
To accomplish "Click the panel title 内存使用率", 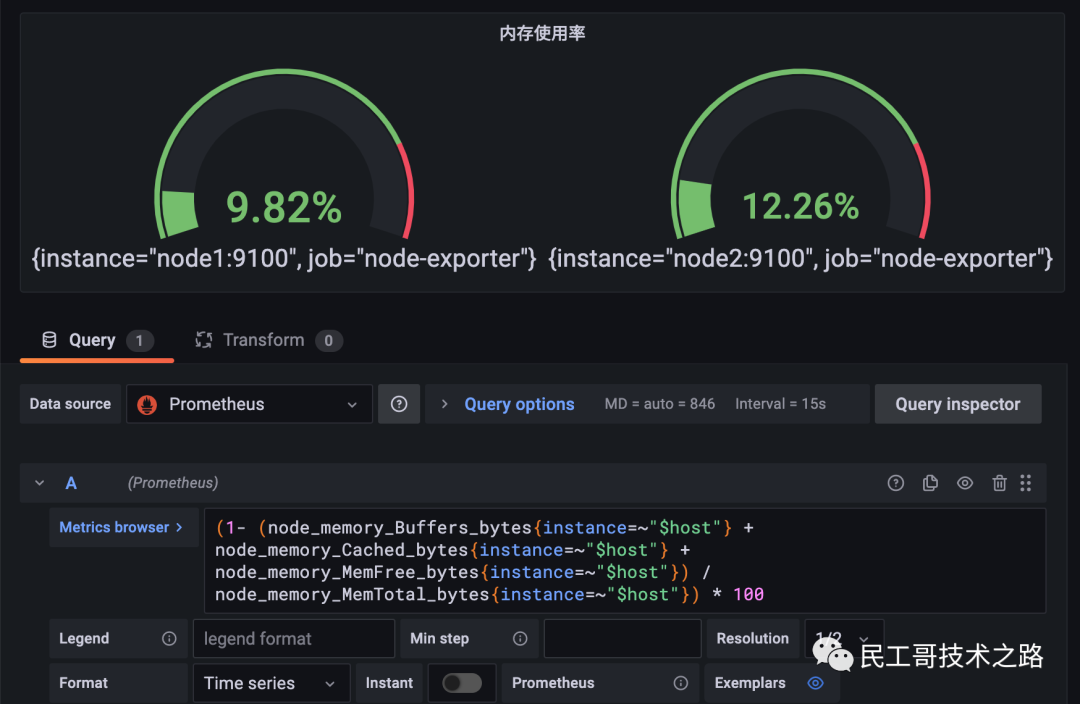I will [542, 33].
